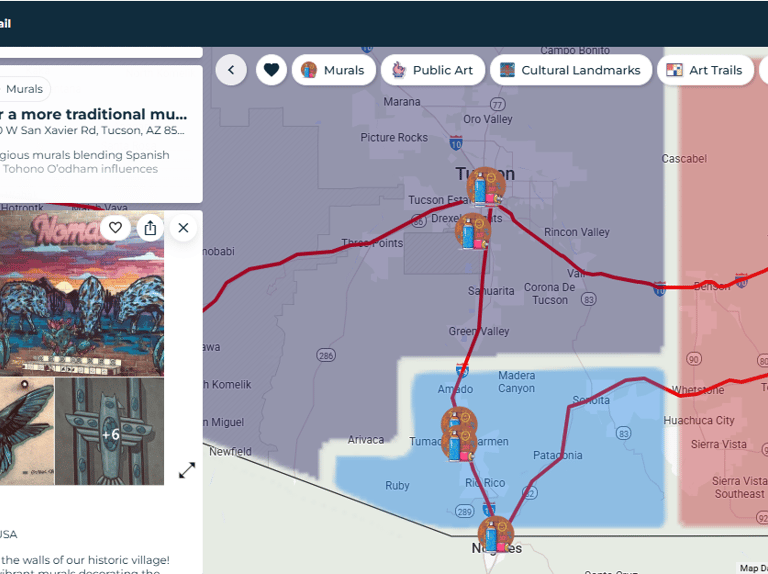Click the Murals tag on the card
The height and width of the screenshot is (574, 768).
[24, 89]
